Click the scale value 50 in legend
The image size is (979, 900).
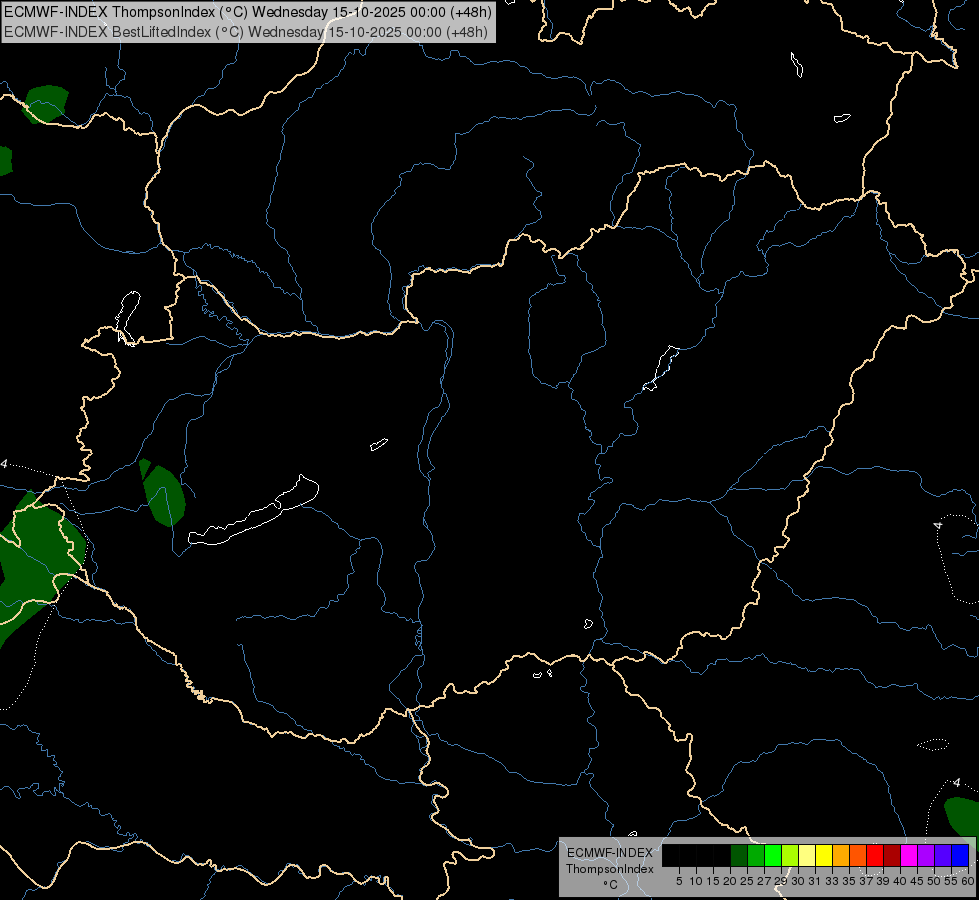tap(933, 881)
